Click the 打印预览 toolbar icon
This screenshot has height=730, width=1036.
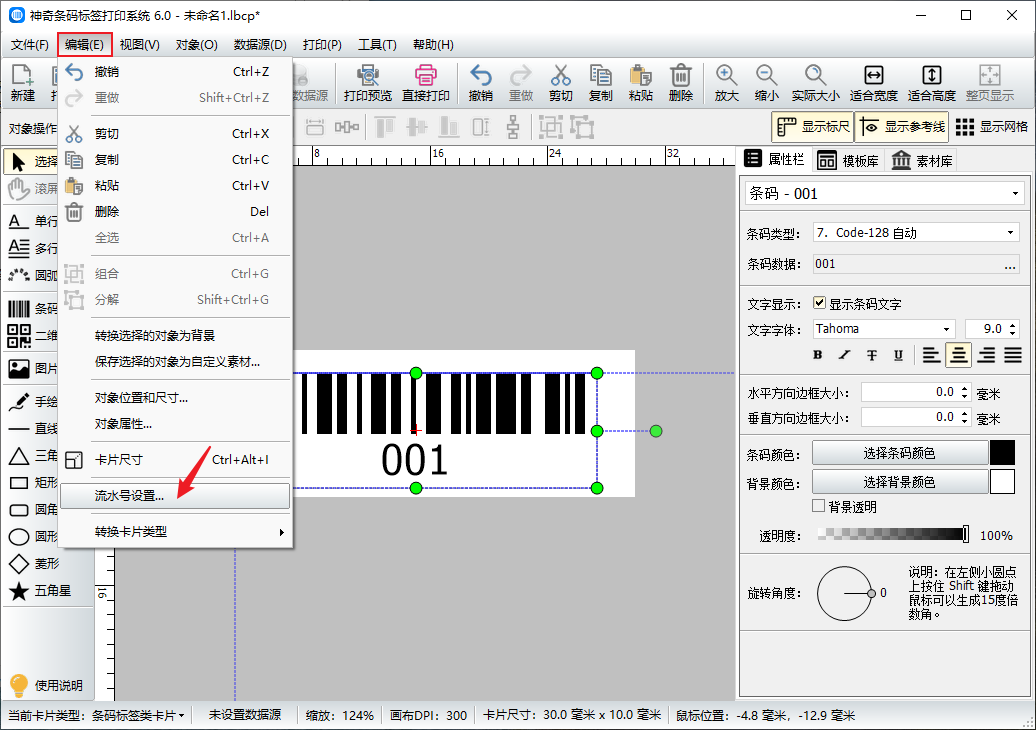tap(367, 83)
